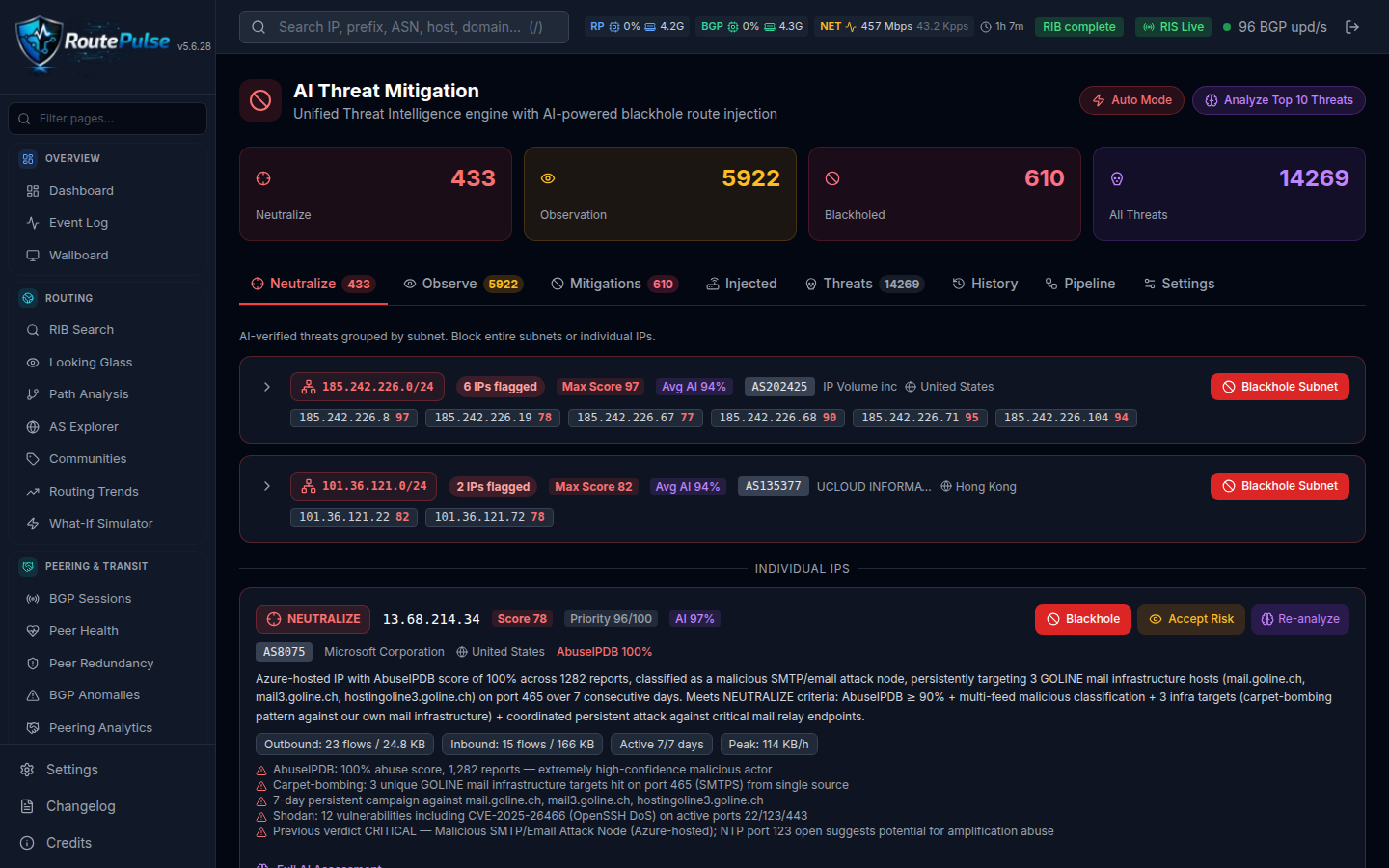1389x868 pixels.
Task: Open the Changelog page
Action: [x=80, y=806]
